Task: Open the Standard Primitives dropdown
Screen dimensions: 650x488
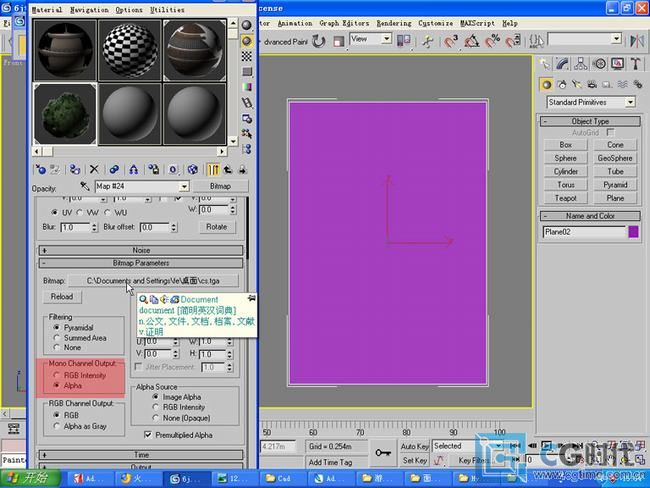Action: click(x=630, y=102)
